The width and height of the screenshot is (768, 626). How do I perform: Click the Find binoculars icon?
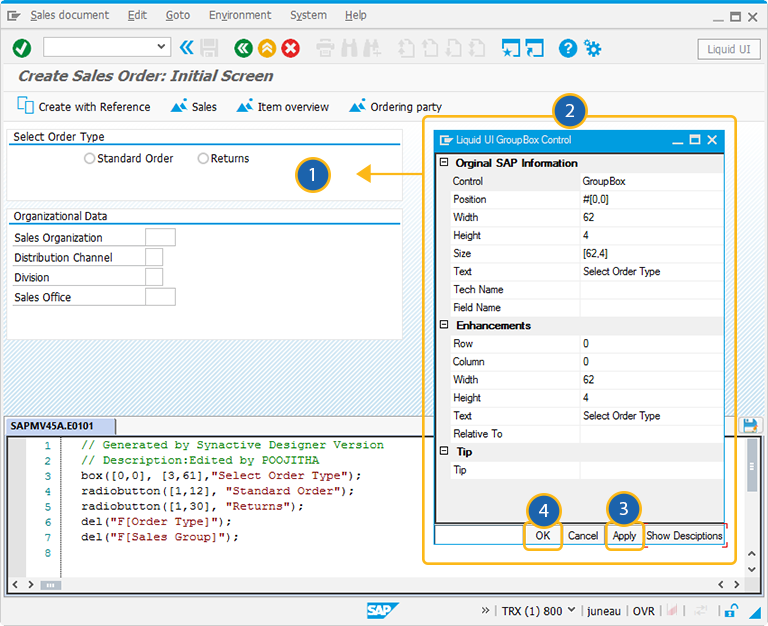click(349, 48)
